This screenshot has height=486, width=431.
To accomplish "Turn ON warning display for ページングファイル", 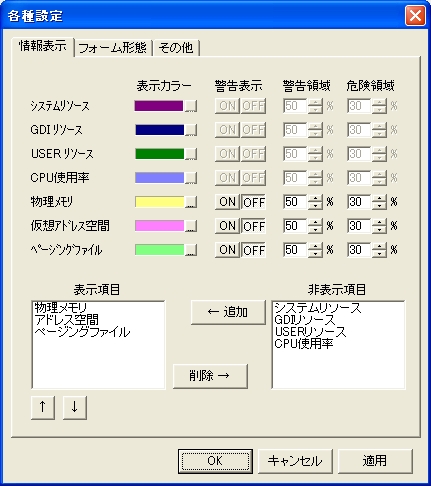I will pos(227,250).
